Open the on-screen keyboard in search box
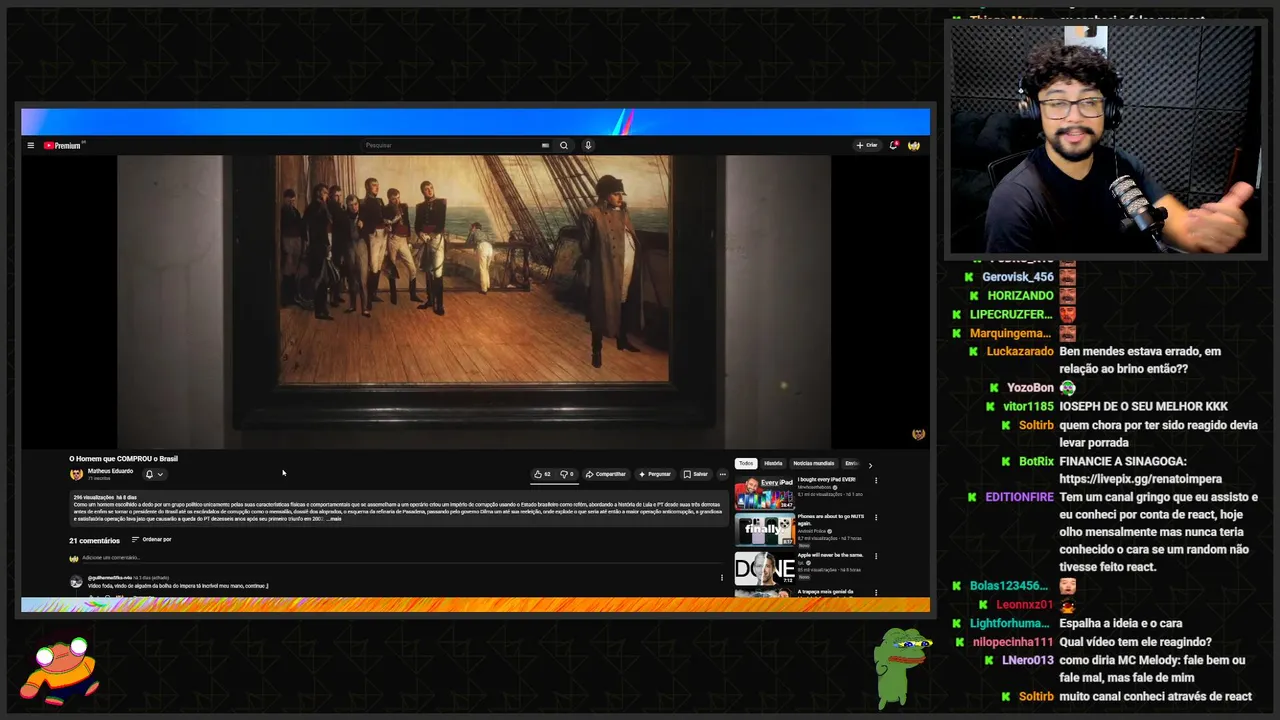 click(545, 146)
